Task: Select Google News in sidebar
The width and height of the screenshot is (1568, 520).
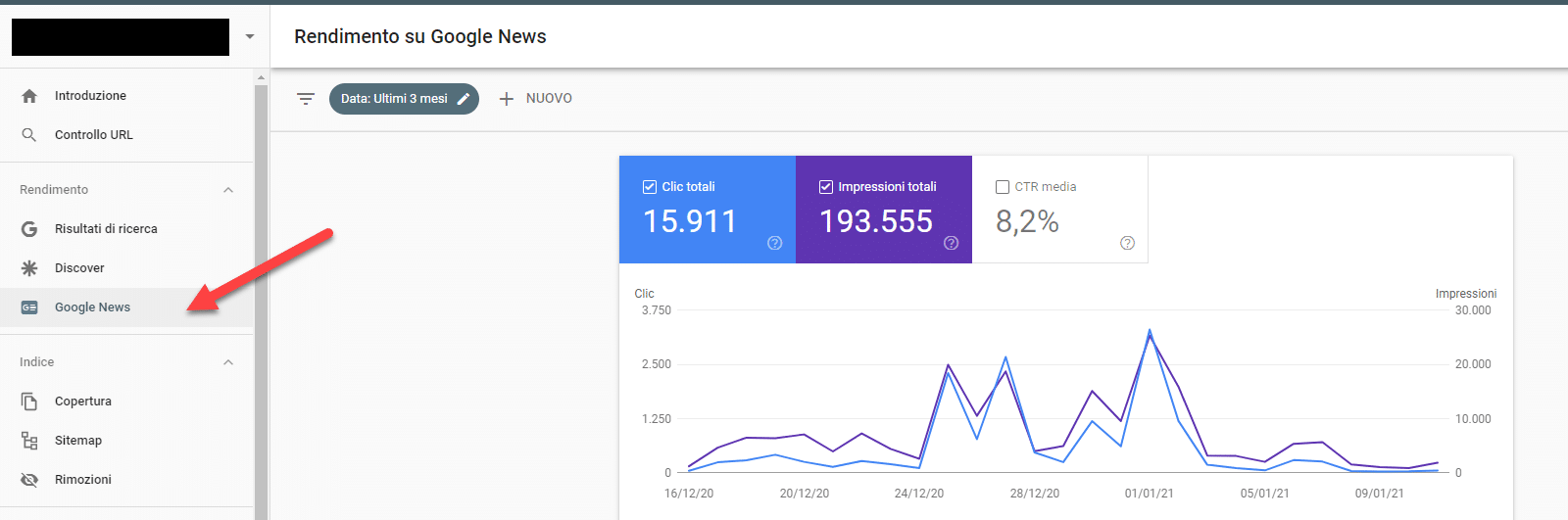Action: (126, 307)
